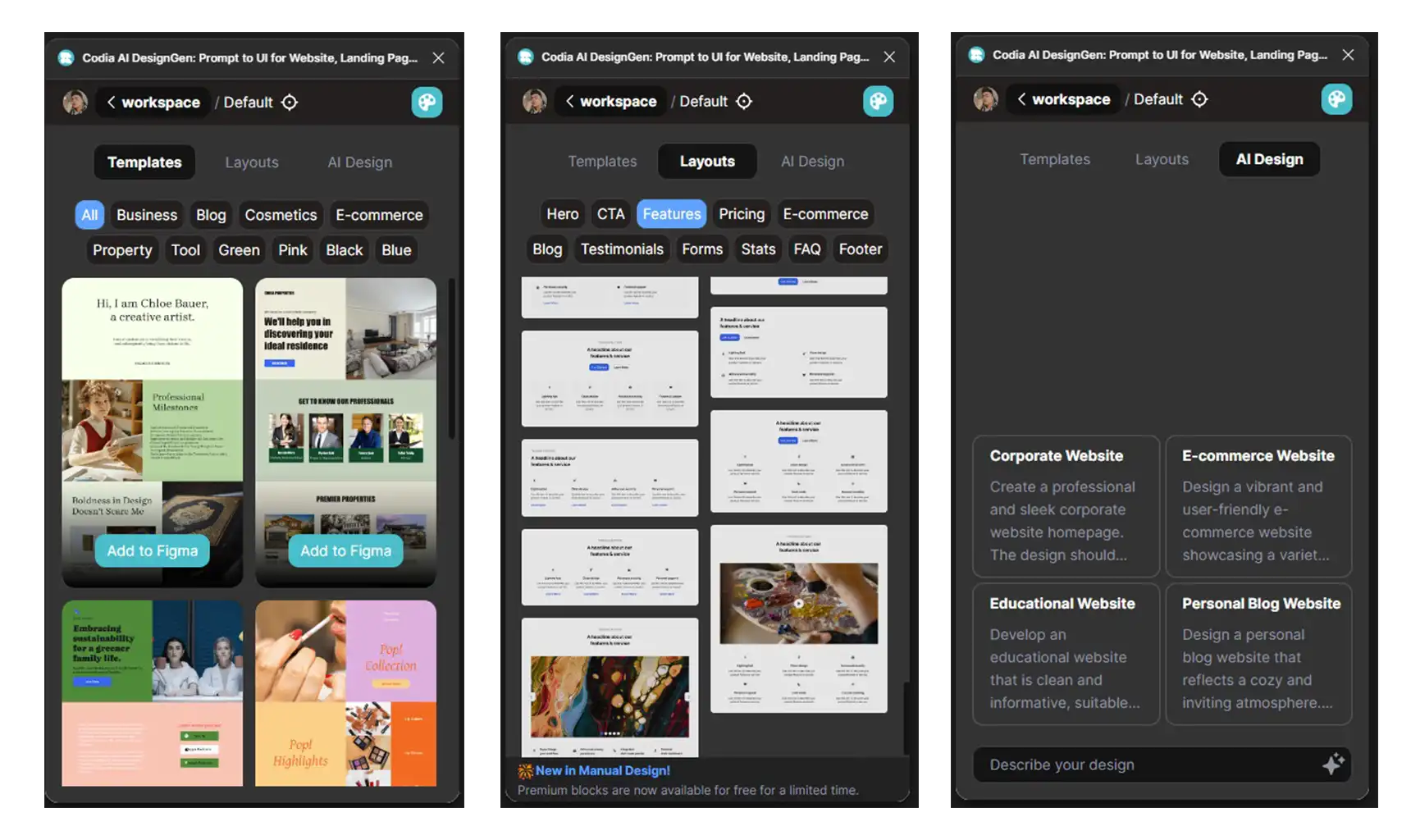This screenshot has height=840, width=1411.
Task: Toggle the All filter chip in Templates
Action: point(89,215)
